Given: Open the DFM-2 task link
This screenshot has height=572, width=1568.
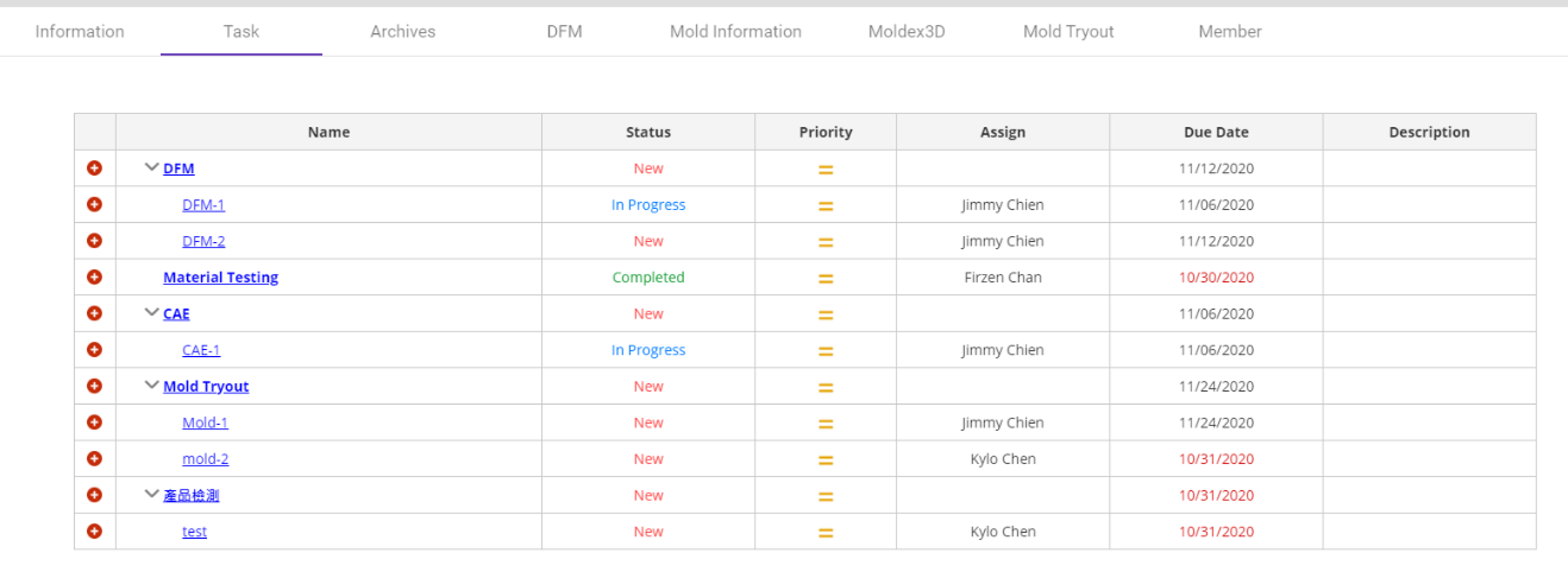Looking at the screenshot, I should point(203,241).
